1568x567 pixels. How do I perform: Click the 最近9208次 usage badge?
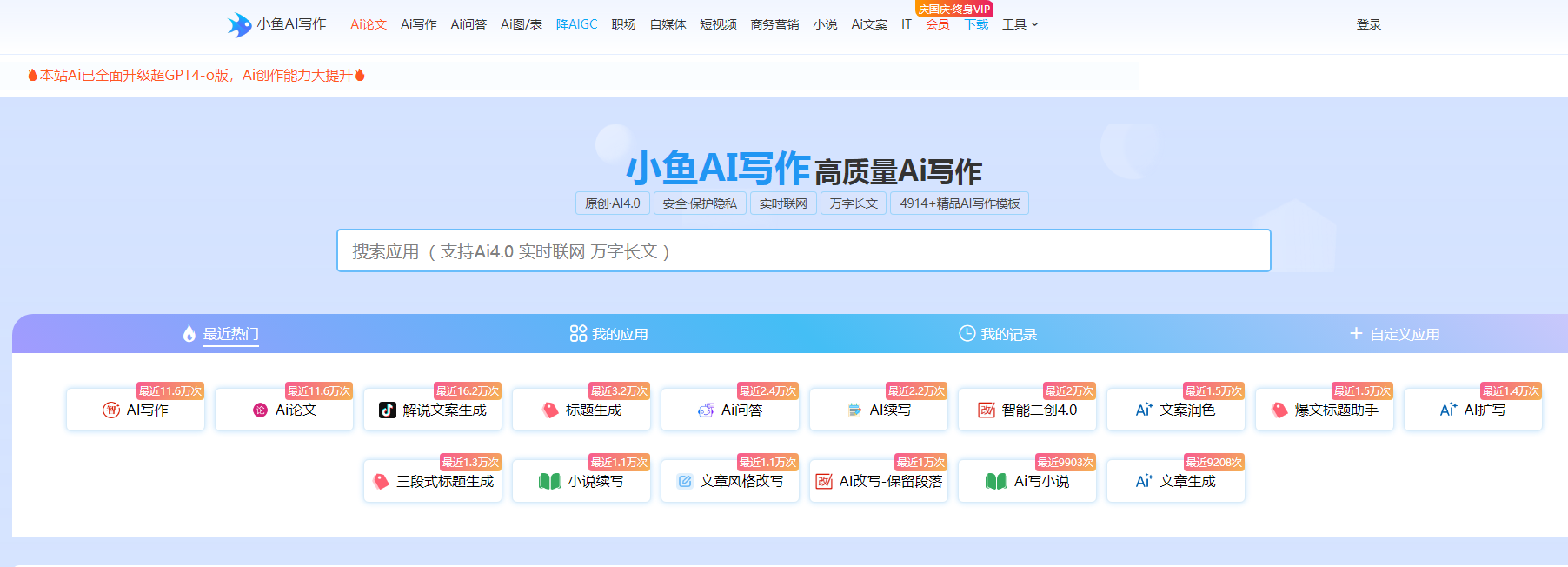[1214, 463]
